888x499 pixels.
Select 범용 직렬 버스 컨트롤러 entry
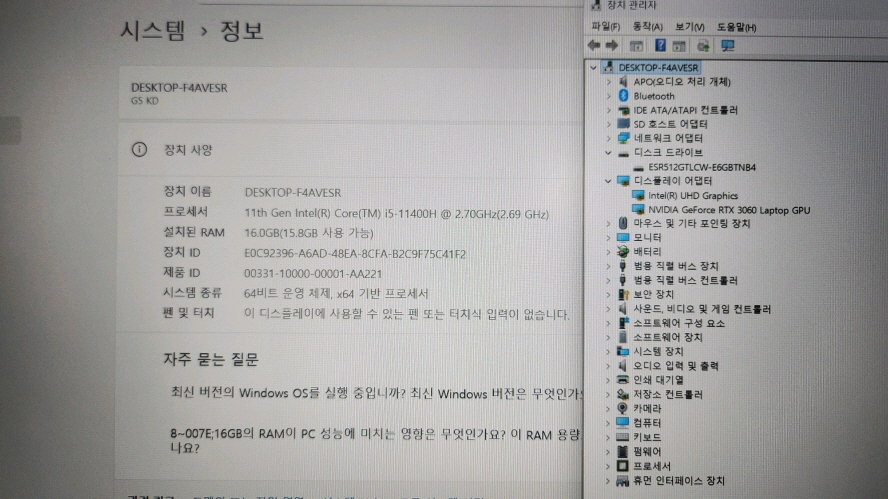tap(685, 280)
